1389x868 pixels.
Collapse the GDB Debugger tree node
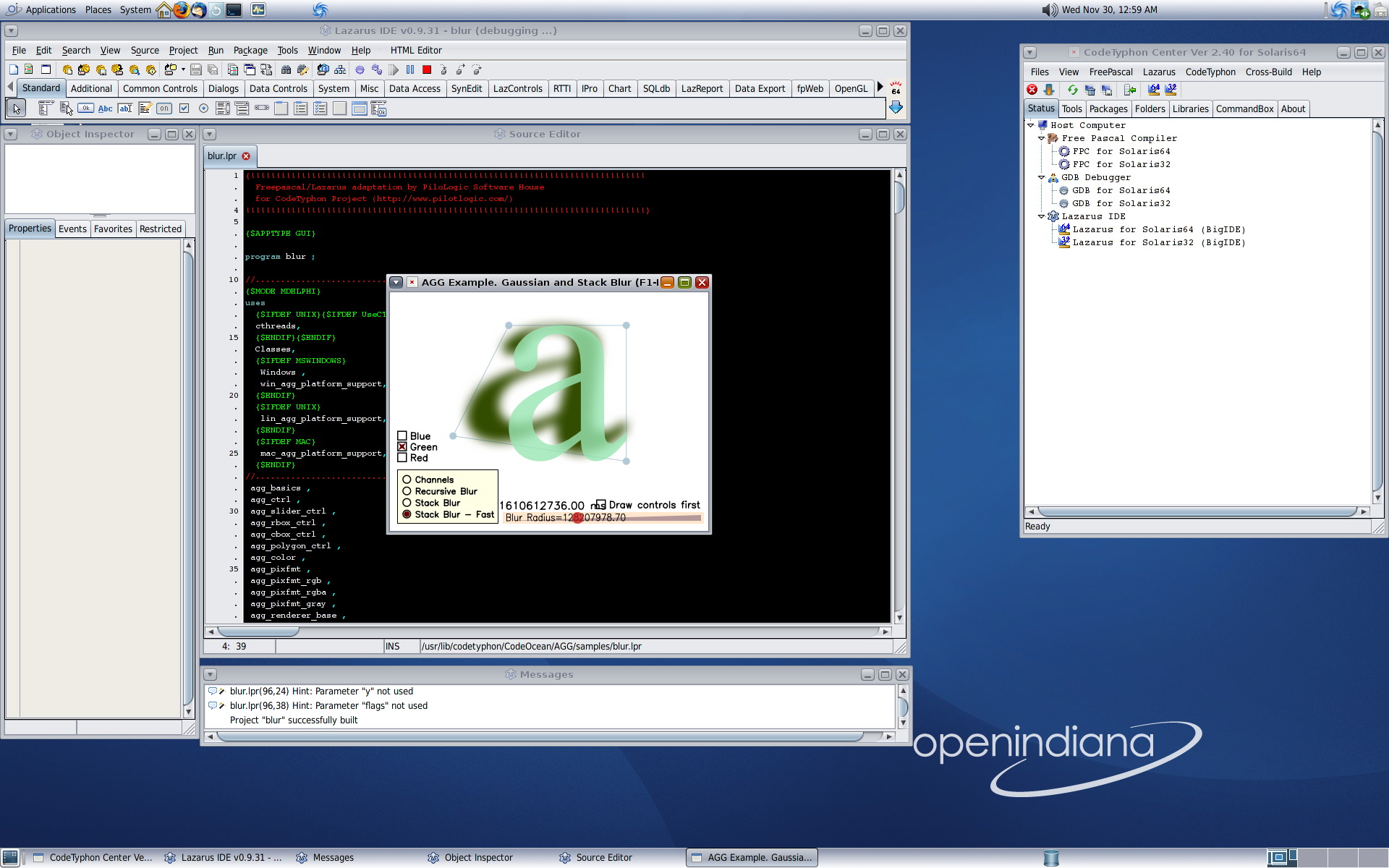click(1042, 177)
